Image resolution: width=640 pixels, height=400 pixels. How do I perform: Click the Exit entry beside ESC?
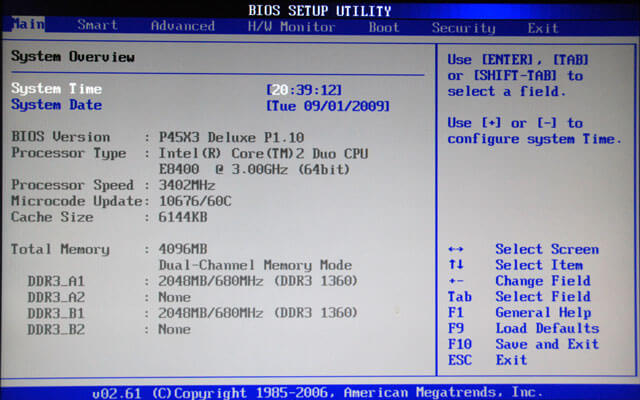click(511, 360)
